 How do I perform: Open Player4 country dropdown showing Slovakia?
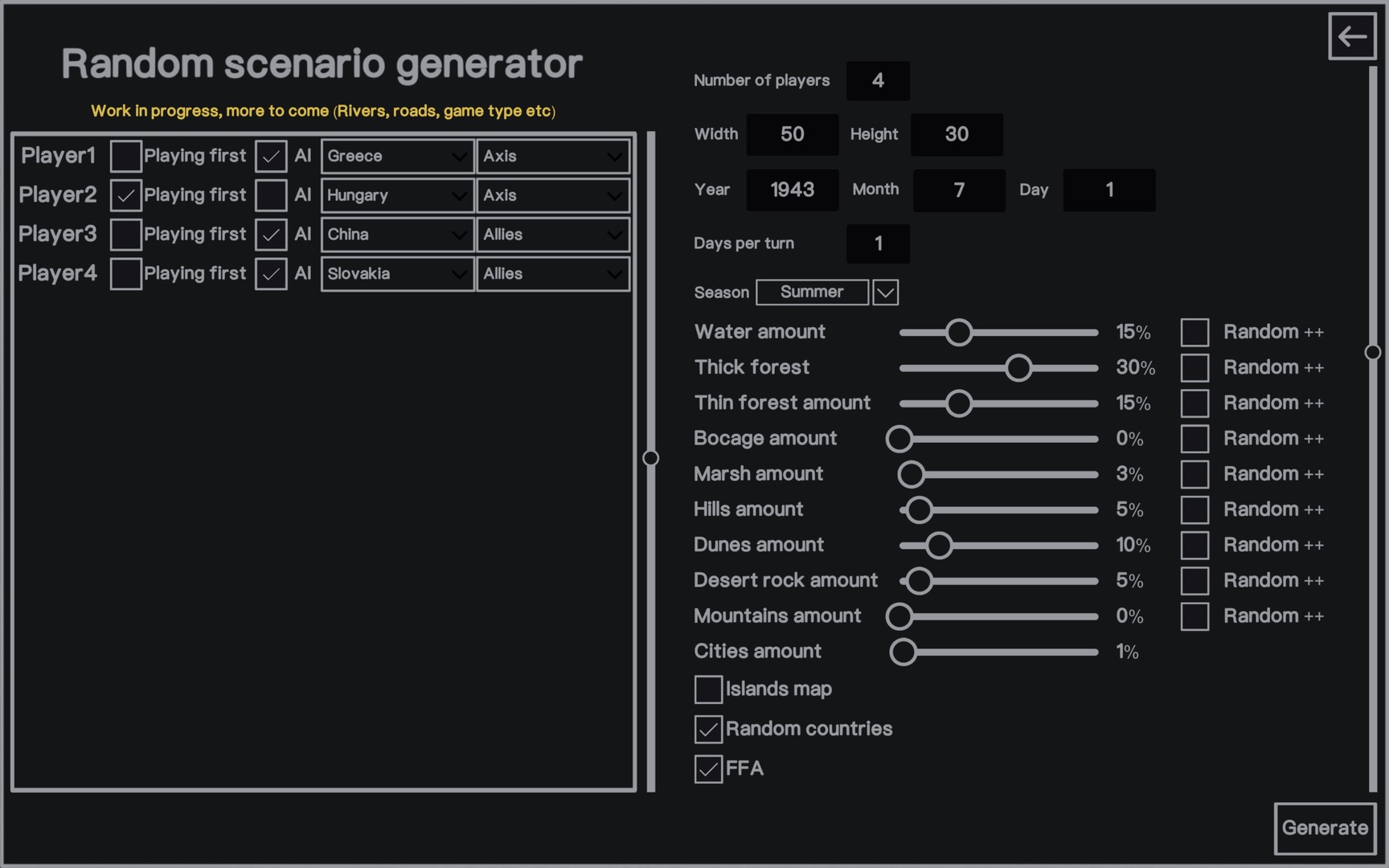(397, 274)
